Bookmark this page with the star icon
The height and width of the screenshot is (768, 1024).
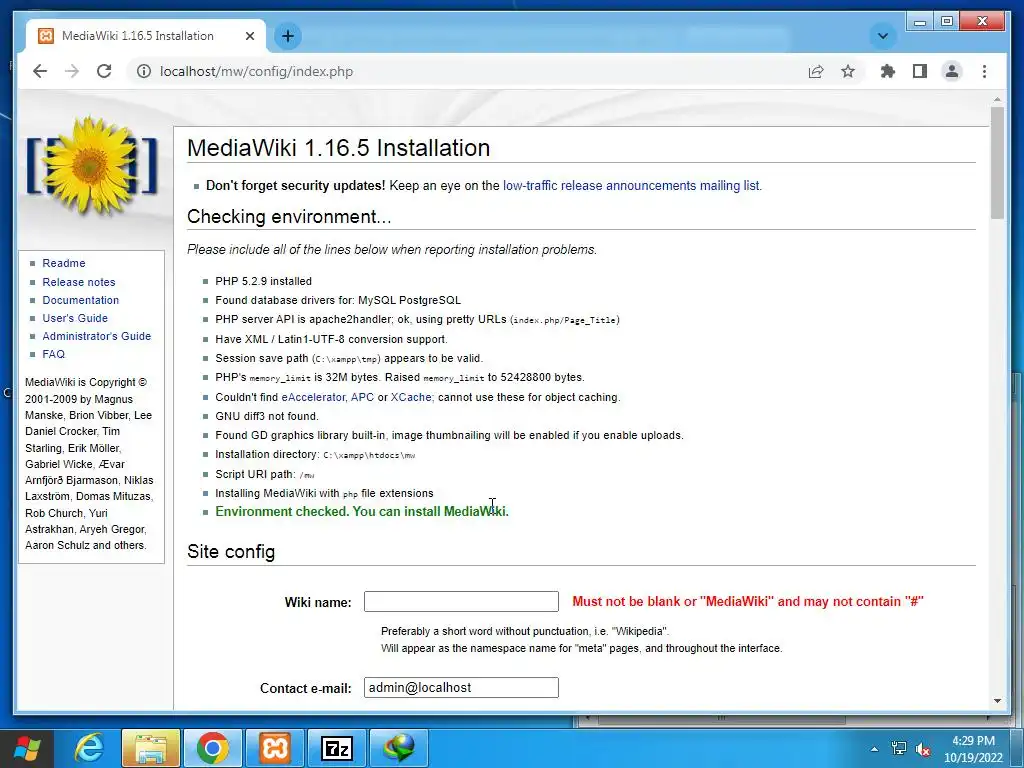point(848,71)
